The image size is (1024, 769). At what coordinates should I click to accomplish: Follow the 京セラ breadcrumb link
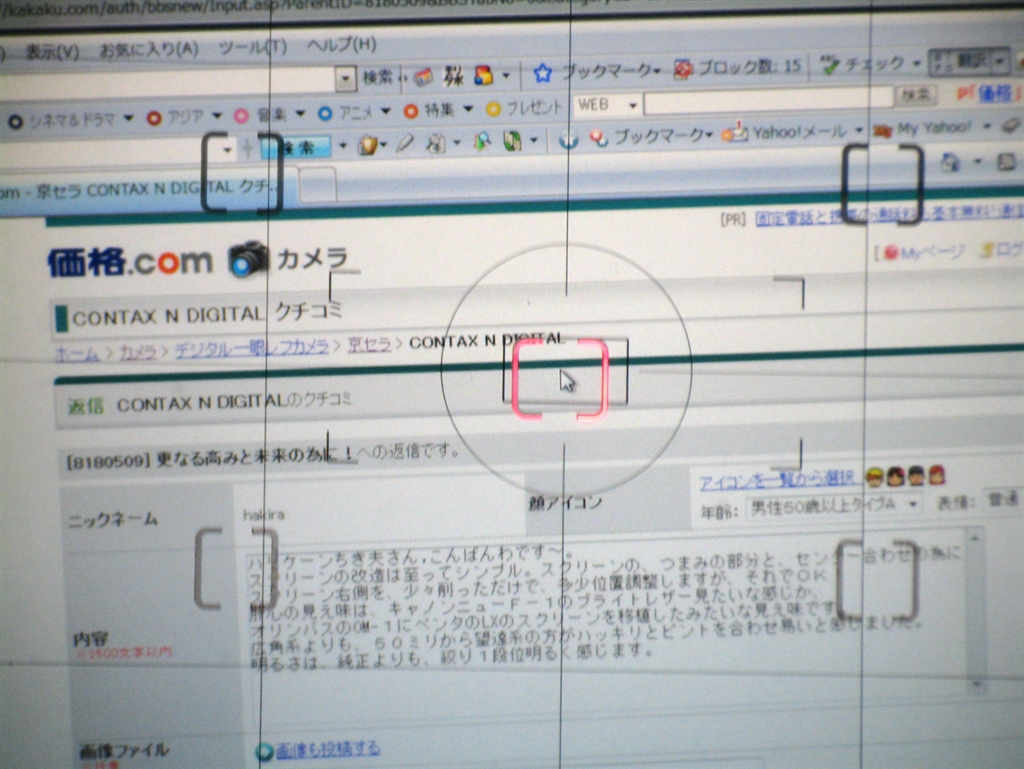pos(368,344)
